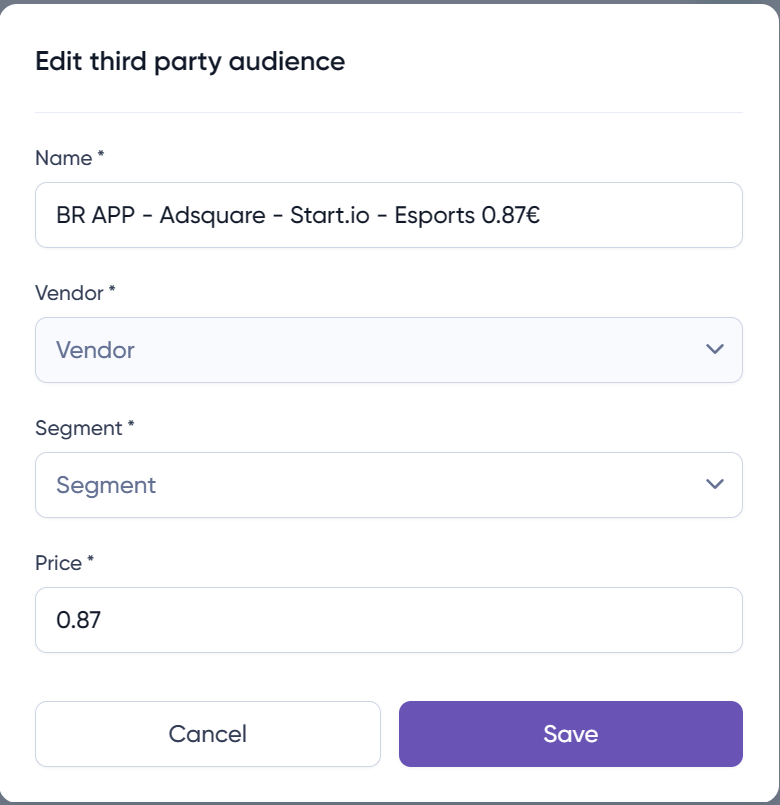Click the 'Vendor' placeholder text

96,350
